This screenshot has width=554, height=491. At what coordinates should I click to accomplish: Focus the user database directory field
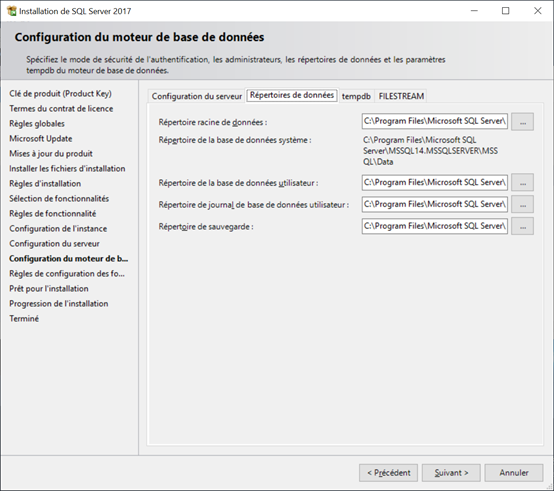(435, 183)
